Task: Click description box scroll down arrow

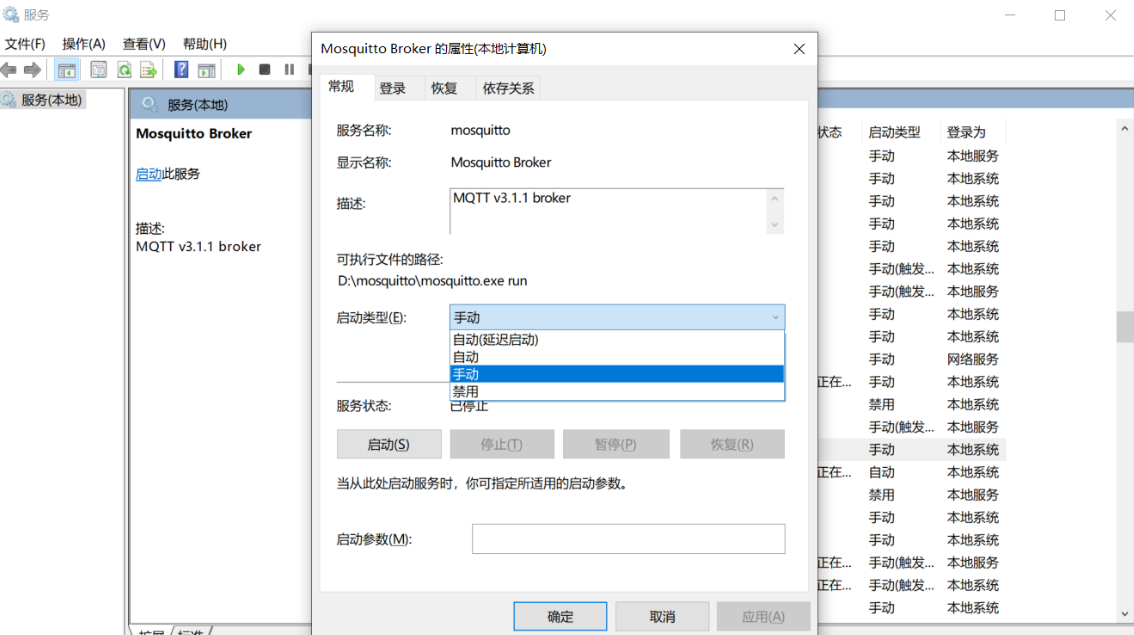Action: [x=775, y=225]
